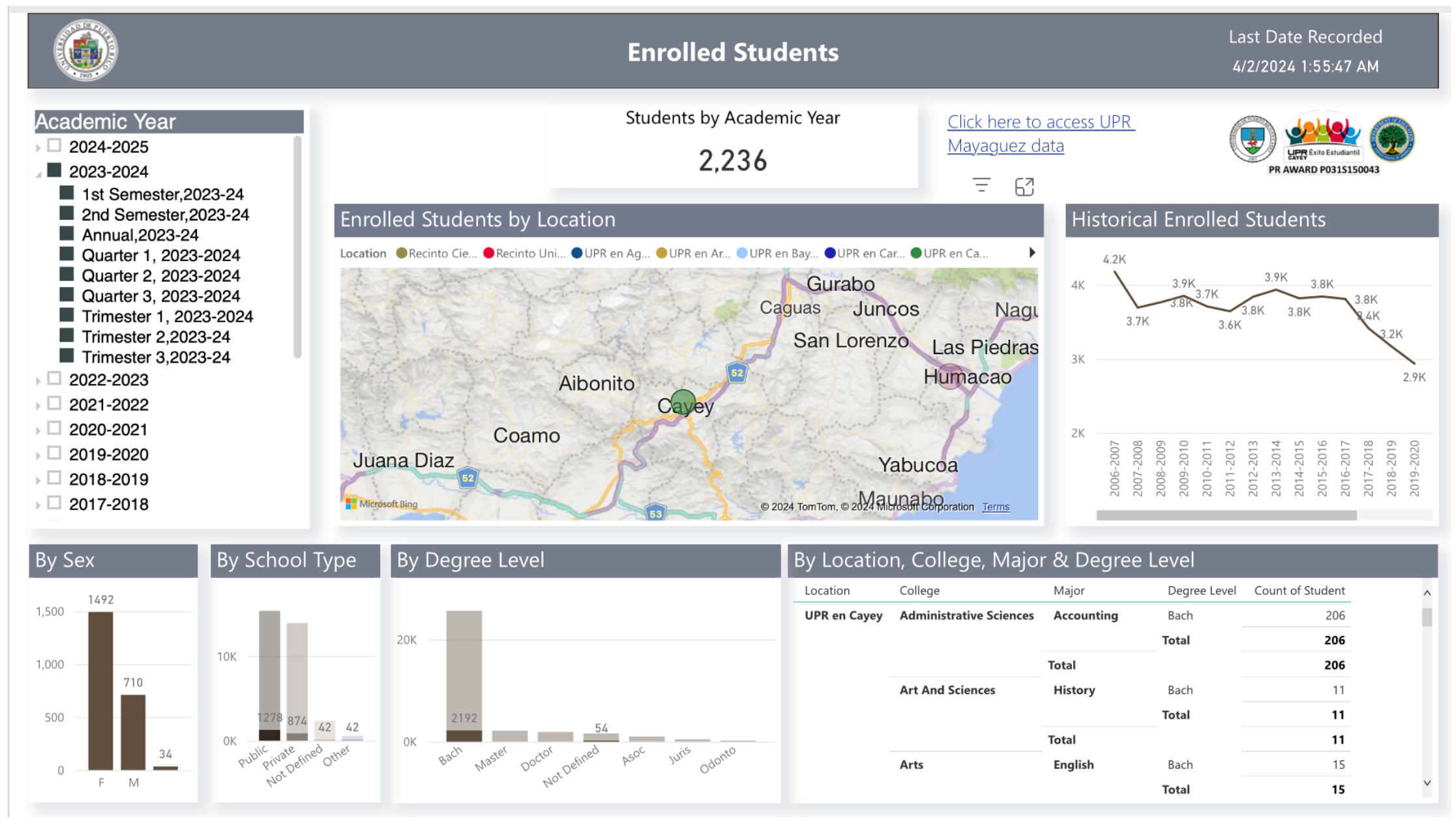Click the Historical chart horizontal scrollbar
Screen dimensions: 1456x827
pyautogui.click(x=1226, y=515)
